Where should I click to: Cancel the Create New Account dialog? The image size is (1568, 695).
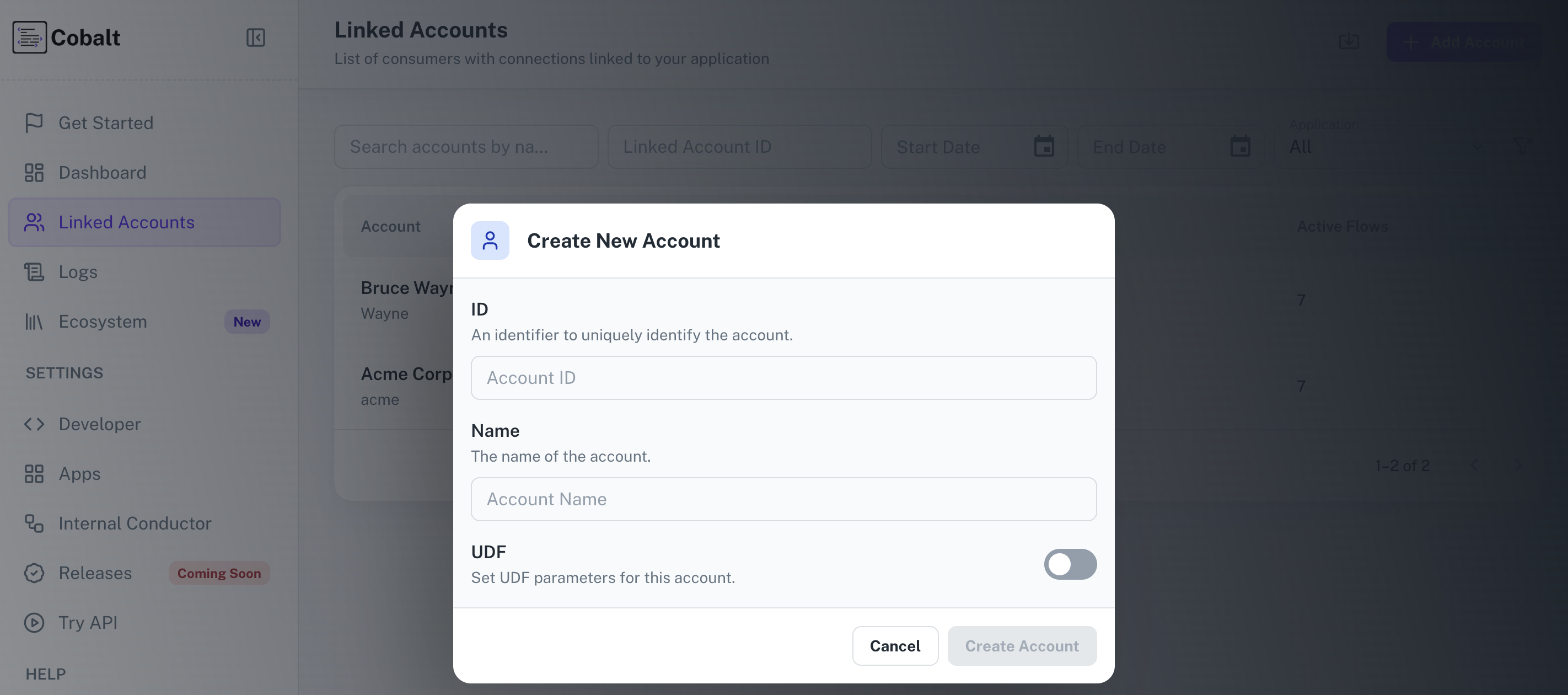pos(895,646)
